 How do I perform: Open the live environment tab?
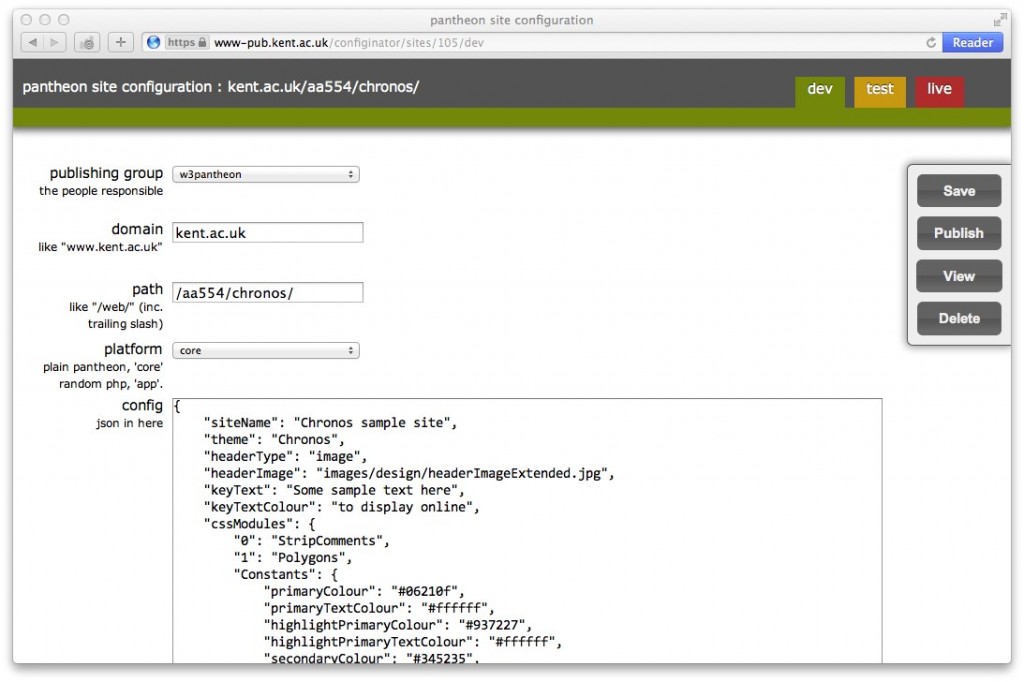[x=939, y=90]
